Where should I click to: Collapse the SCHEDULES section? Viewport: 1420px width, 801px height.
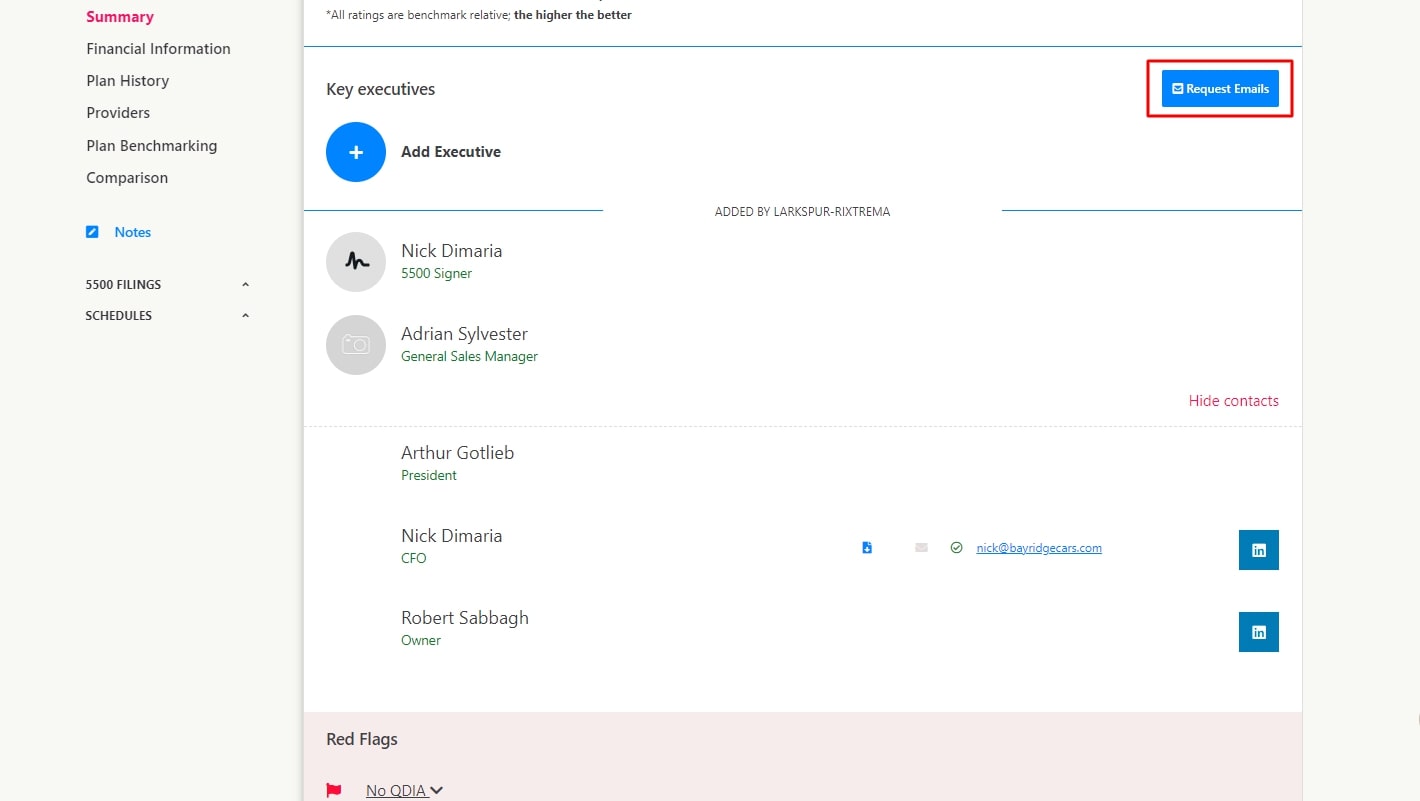245,316
